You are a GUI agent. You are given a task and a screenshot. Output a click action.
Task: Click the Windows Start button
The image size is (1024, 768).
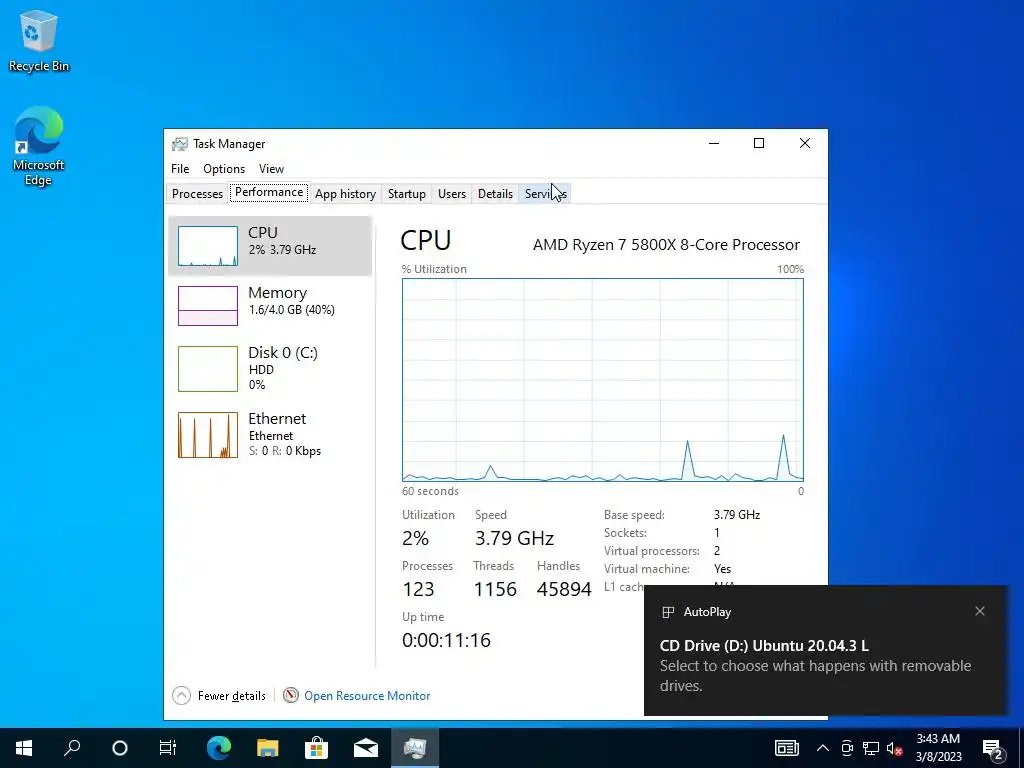pos(24,748)
